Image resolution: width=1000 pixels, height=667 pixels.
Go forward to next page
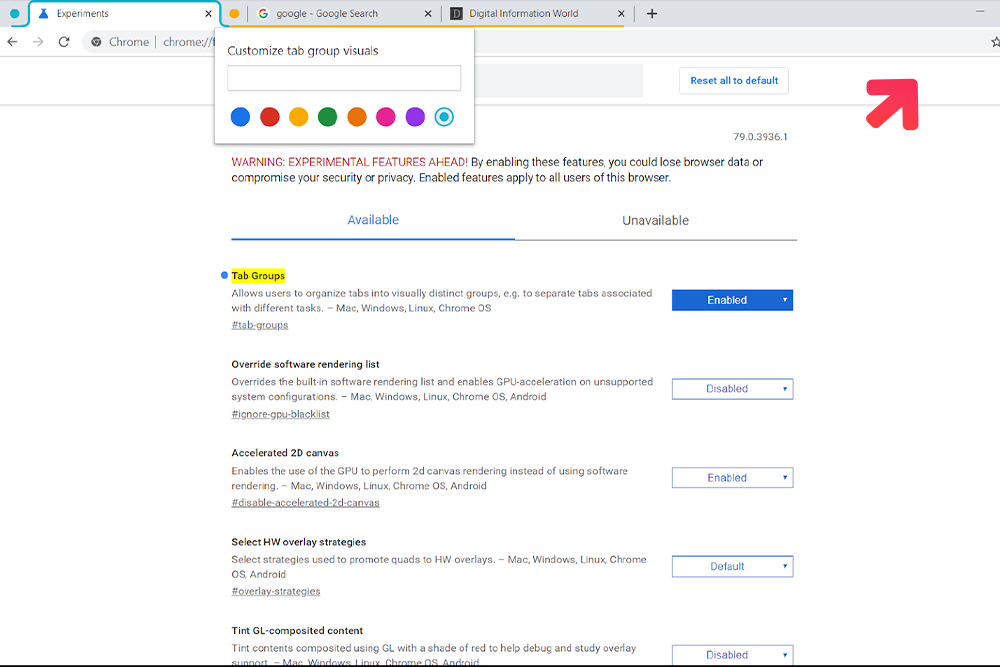(38, 42)
